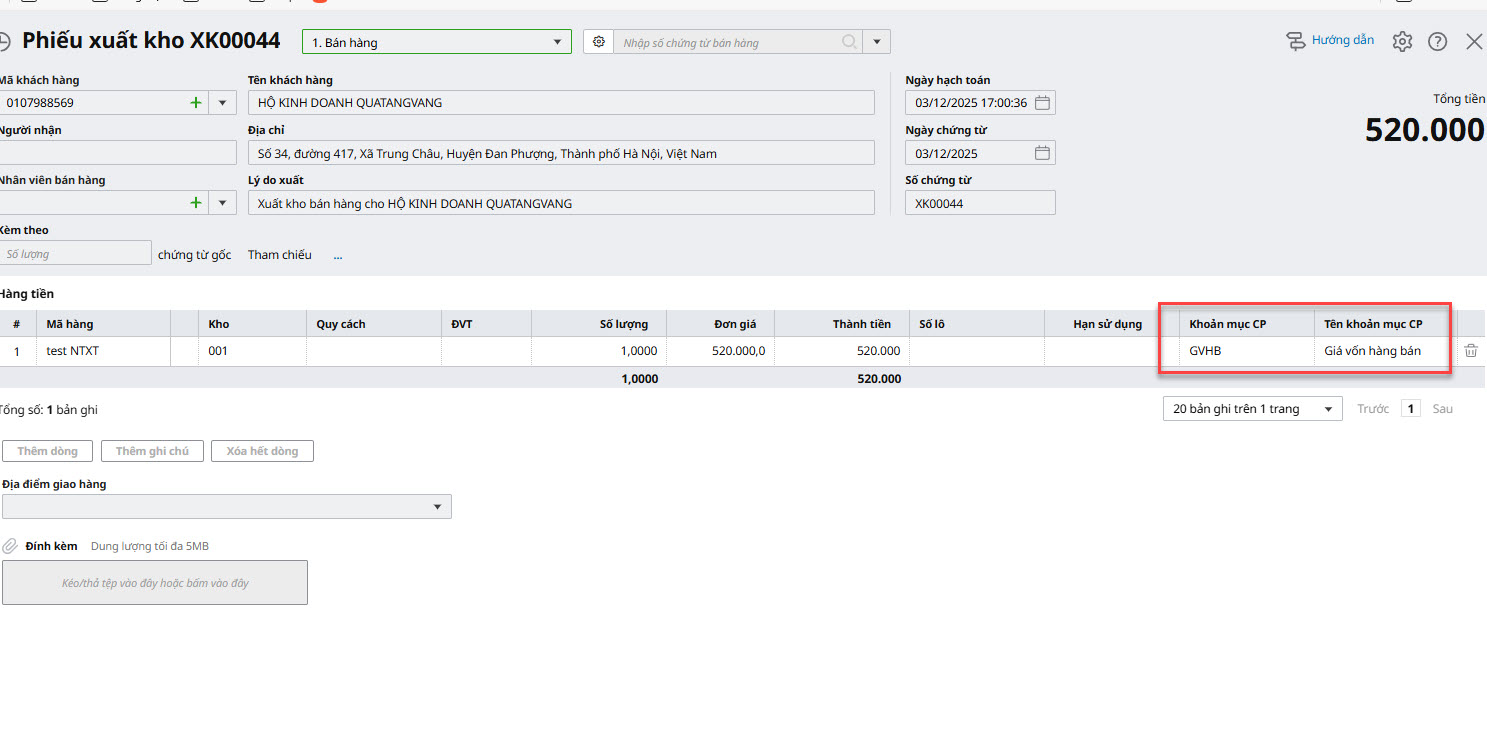Open calendar for Ngày hạch toán
Viewport: 1487px width, 748px height.
pyautogui.click(x=1042, y=103)
